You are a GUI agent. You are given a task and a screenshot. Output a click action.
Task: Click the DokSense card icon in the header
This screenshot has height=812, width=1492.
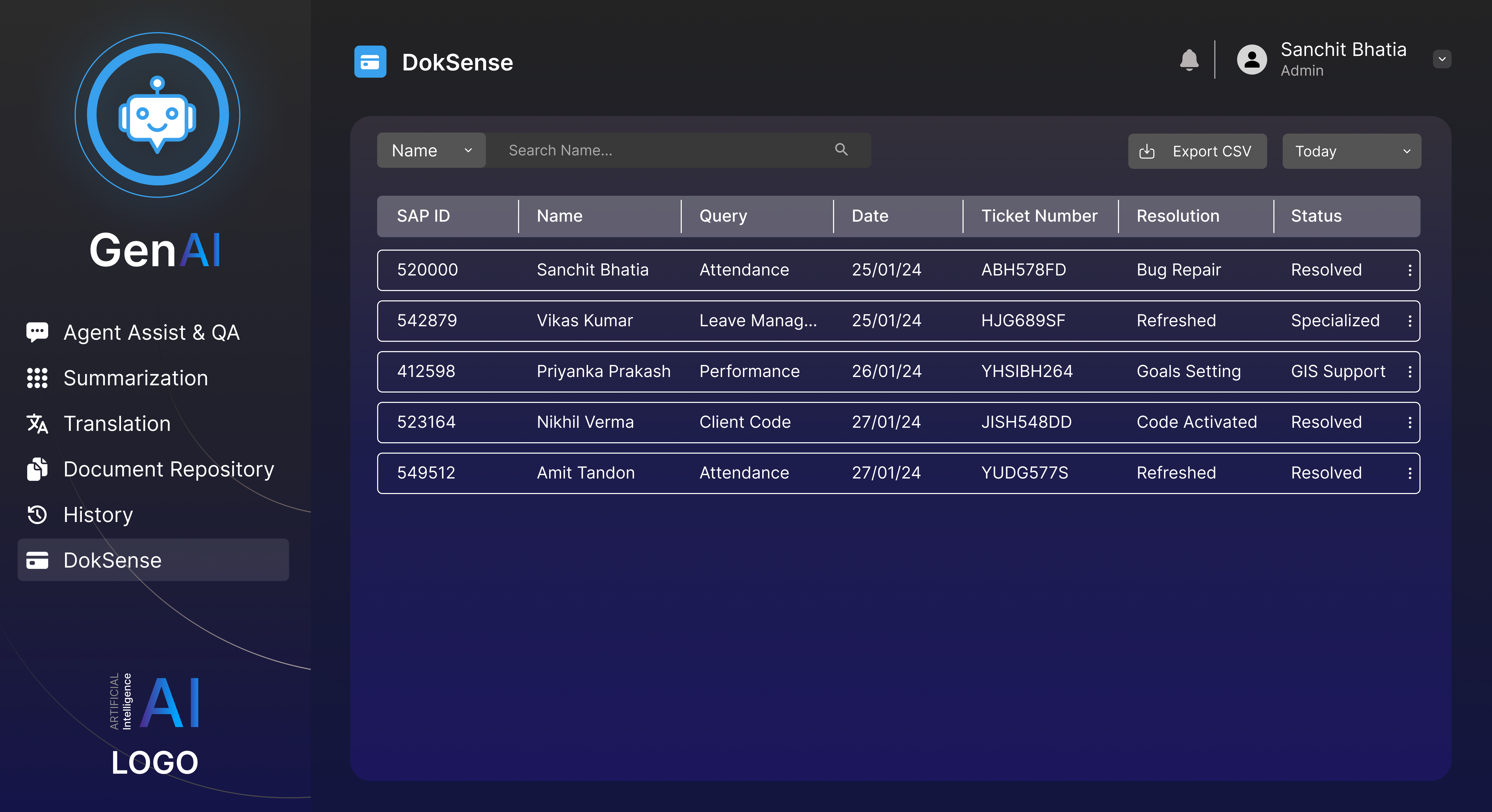[370, 61]
